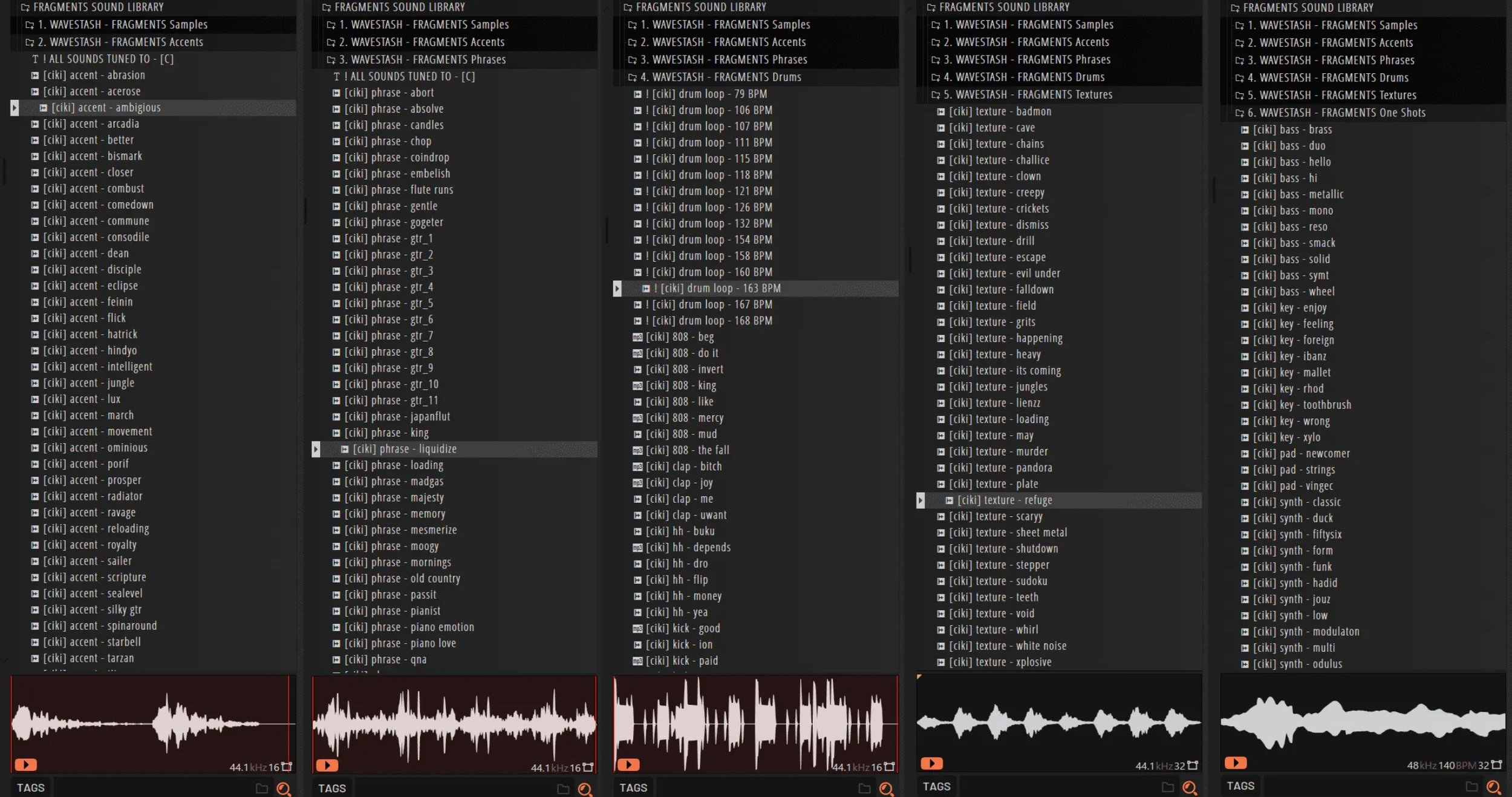This screenshot has width=1512, height=797.
Task: Click the small play arrow left of texture - refuge
Action: (x=920, y=500)
